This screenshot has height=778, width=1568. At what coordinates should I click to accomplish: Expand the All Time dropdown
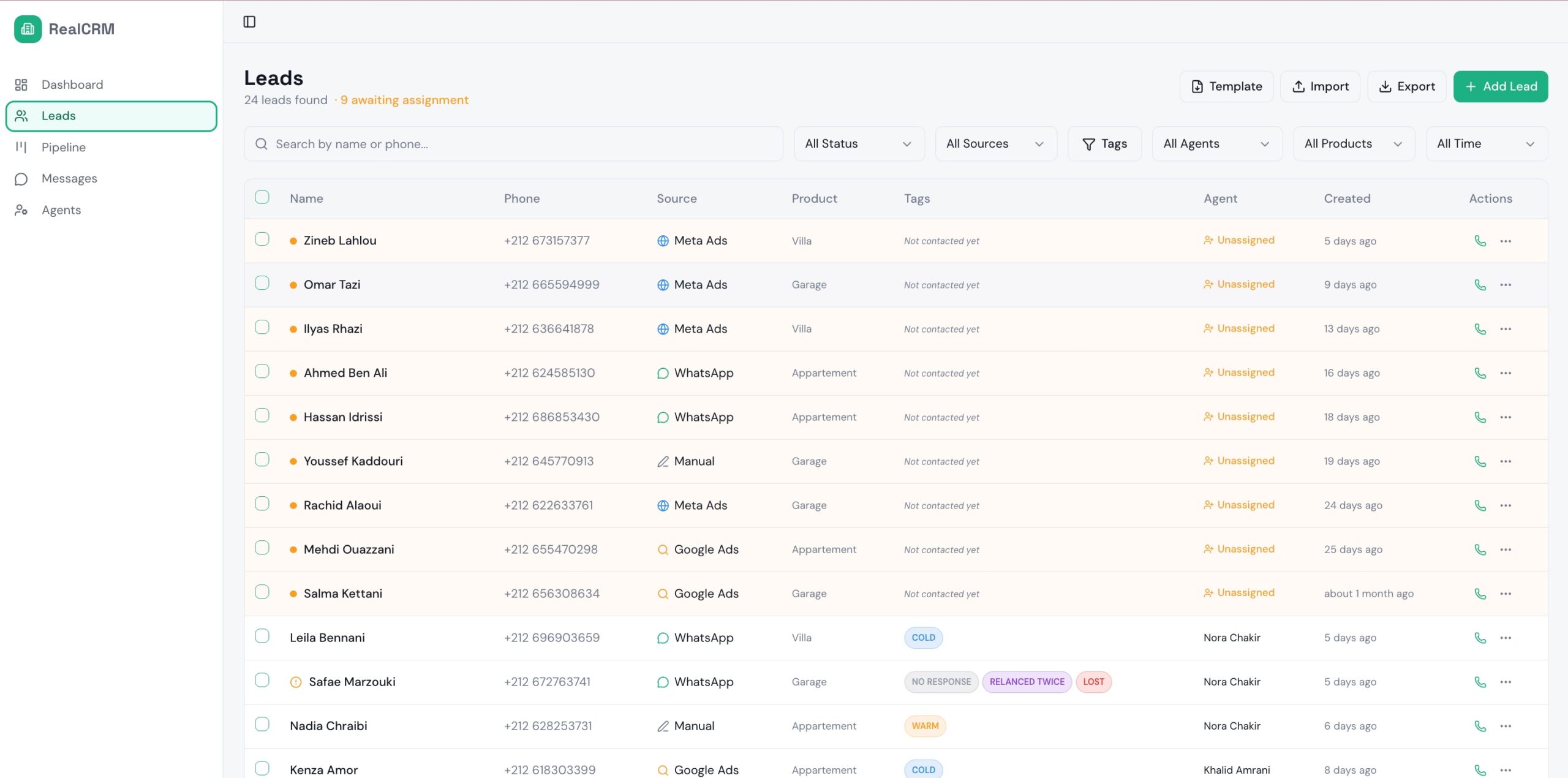[x=1487, y=144]
